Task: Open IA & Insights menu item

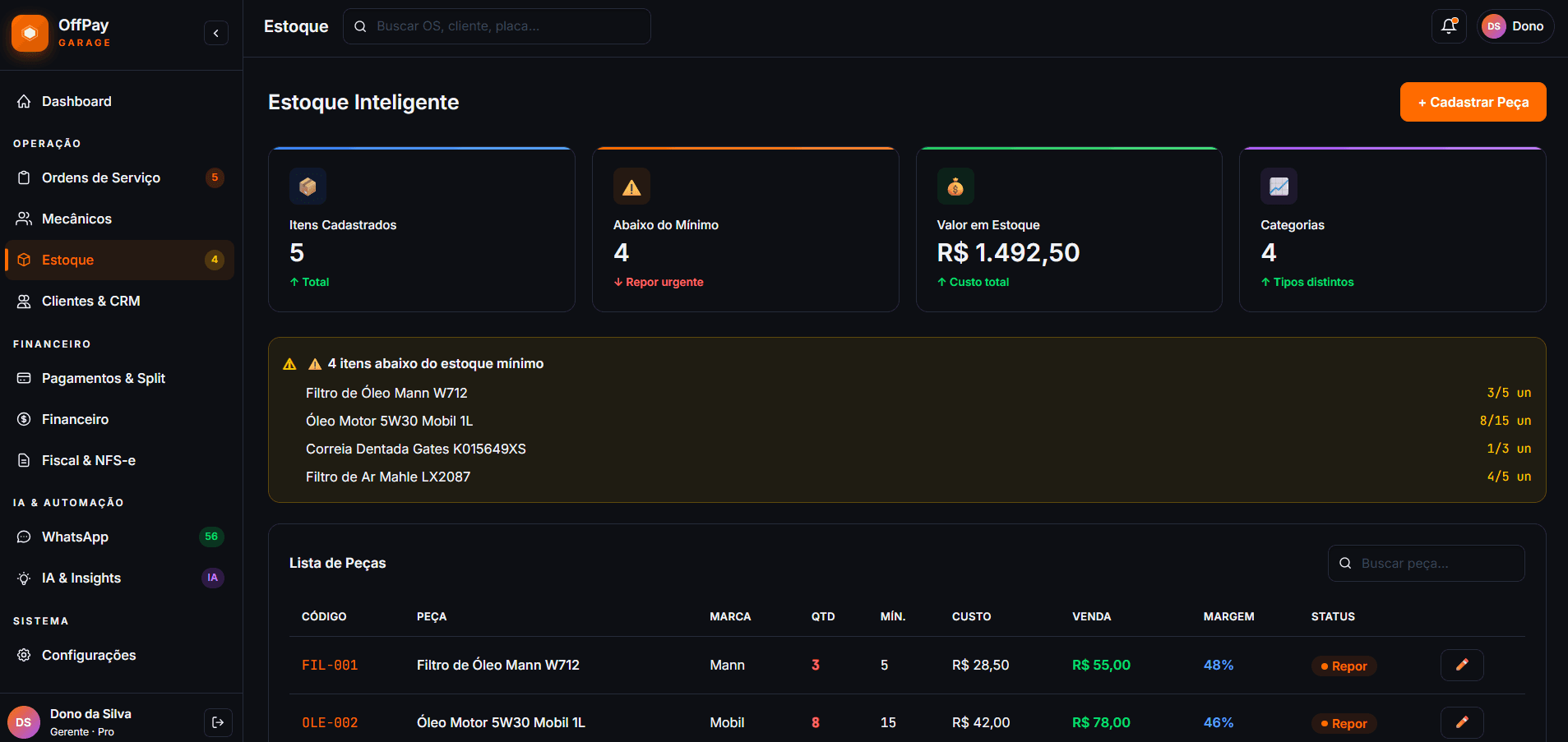Action: pyautogui.click(x=81, y=578)
